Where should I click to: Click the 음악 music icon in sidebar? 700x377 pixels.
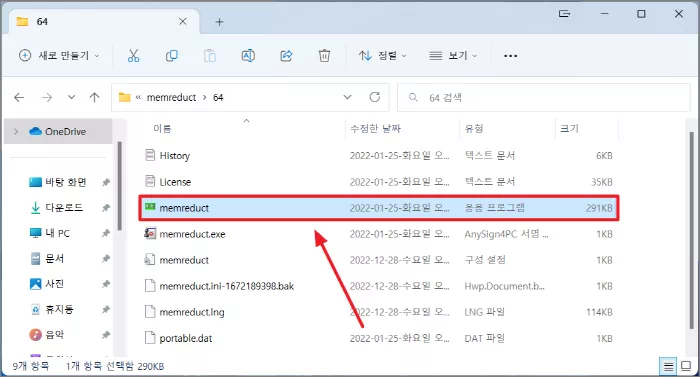pos(35,335)
